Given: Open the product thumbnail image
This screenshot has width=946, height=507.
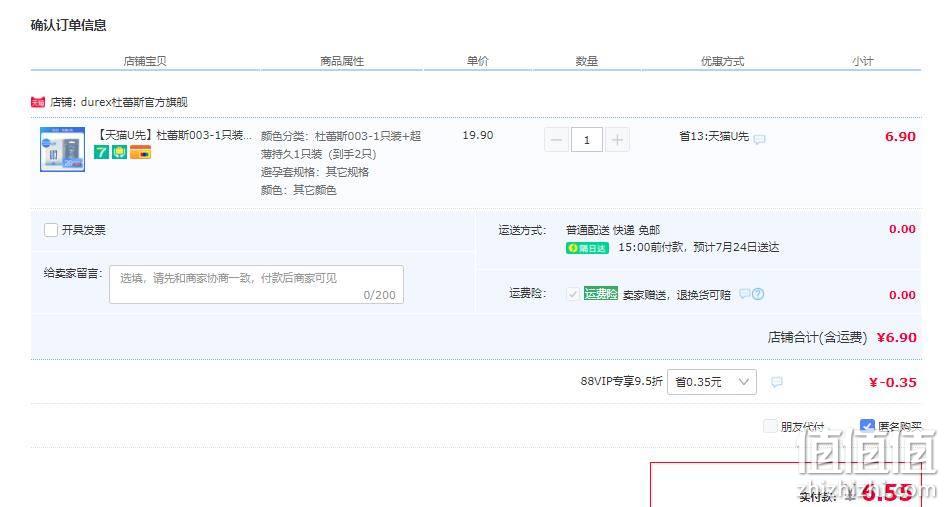Looking at the screenshot, I should pyautogui.click(x=63, y=149).
